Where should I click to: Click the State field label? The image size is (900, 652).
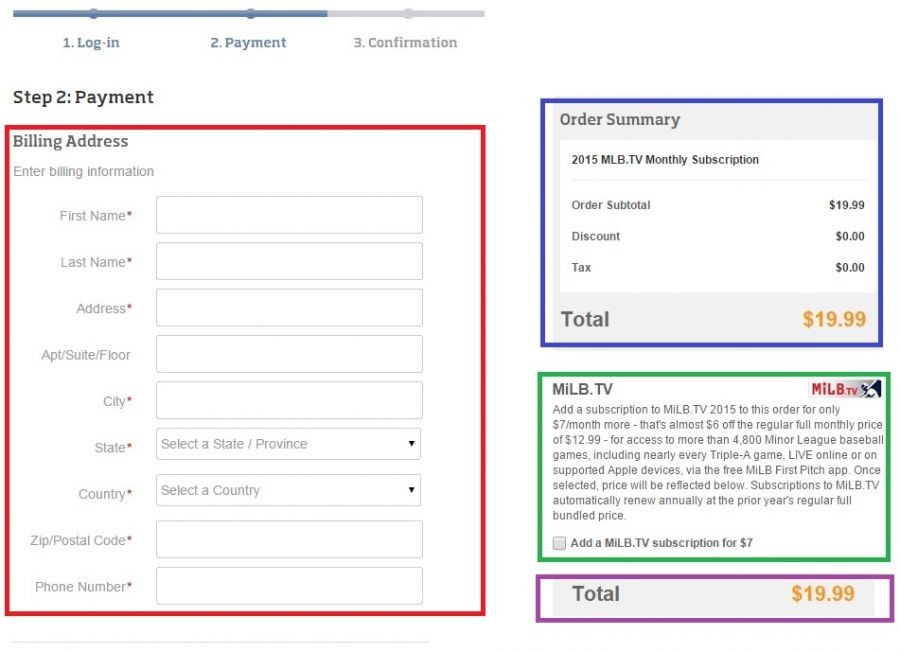point(113,448)
